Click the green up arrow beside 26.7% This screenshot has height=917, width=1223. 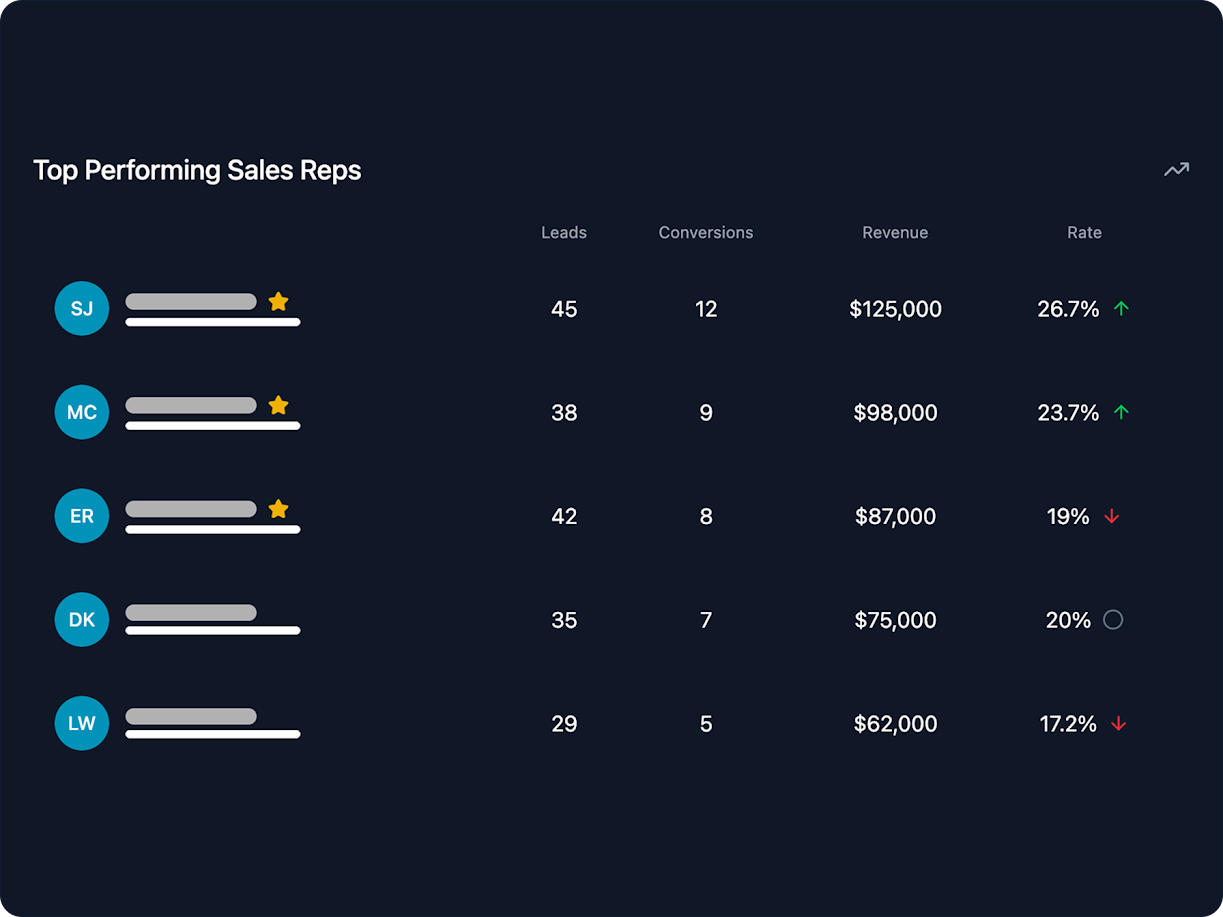tap(1121, 309)
